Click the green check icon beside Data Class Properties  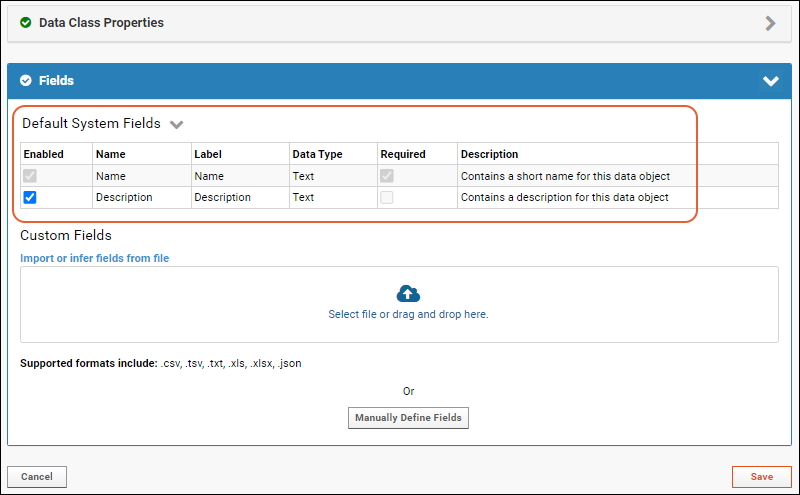pos(26,22)
